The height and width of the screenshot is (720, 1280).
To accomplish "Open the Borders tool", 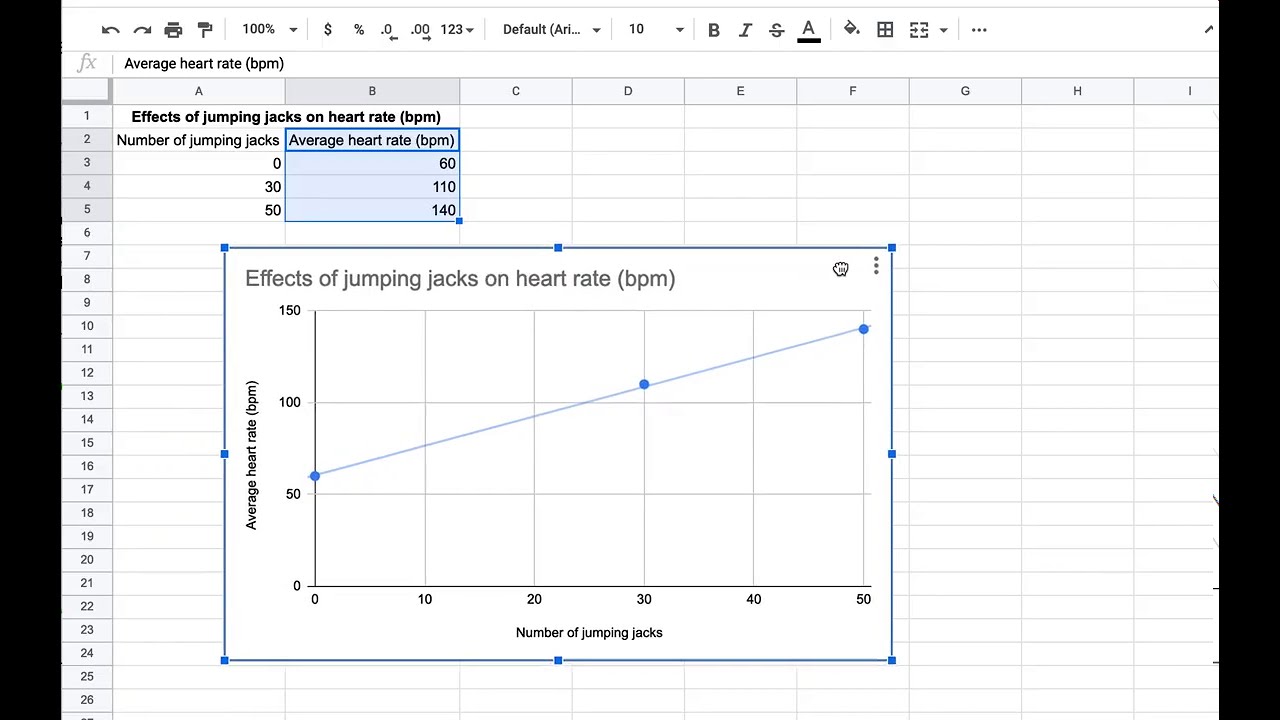I will (885, 30).
